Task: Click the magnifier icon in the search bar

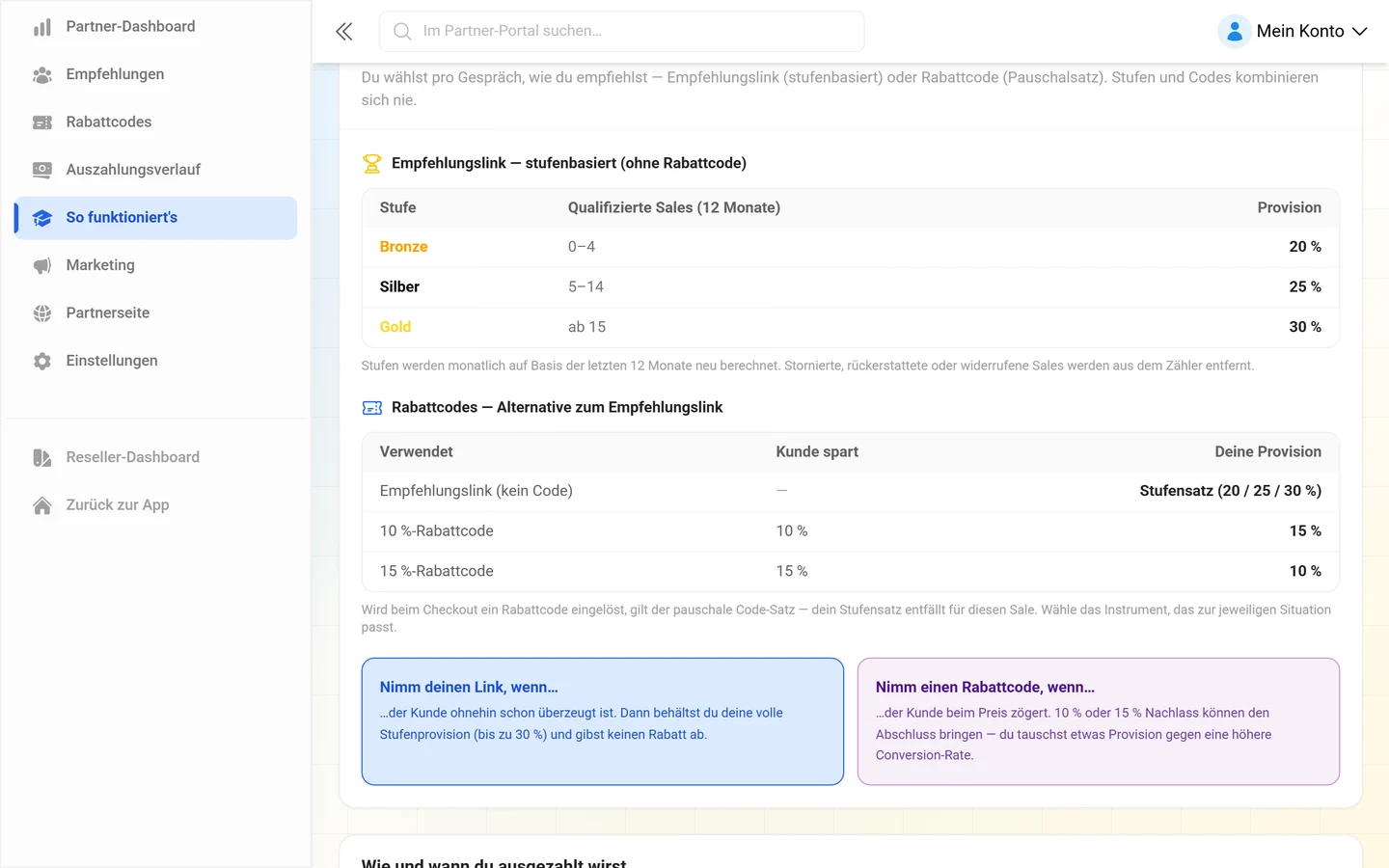Action: [x=402, y=32]
